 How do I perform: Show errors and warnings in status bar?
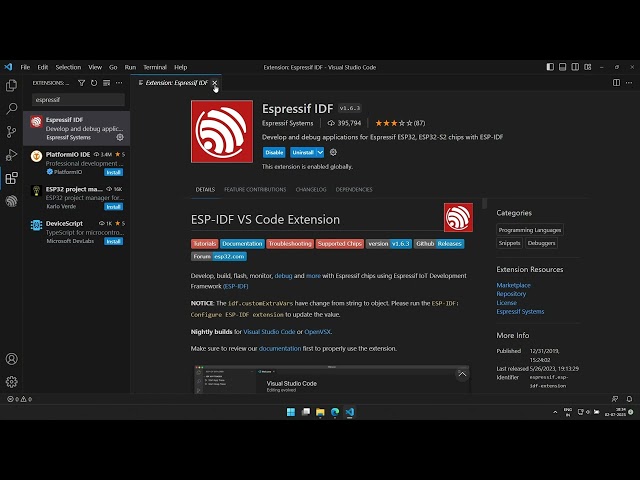click(x=20, y=399)
